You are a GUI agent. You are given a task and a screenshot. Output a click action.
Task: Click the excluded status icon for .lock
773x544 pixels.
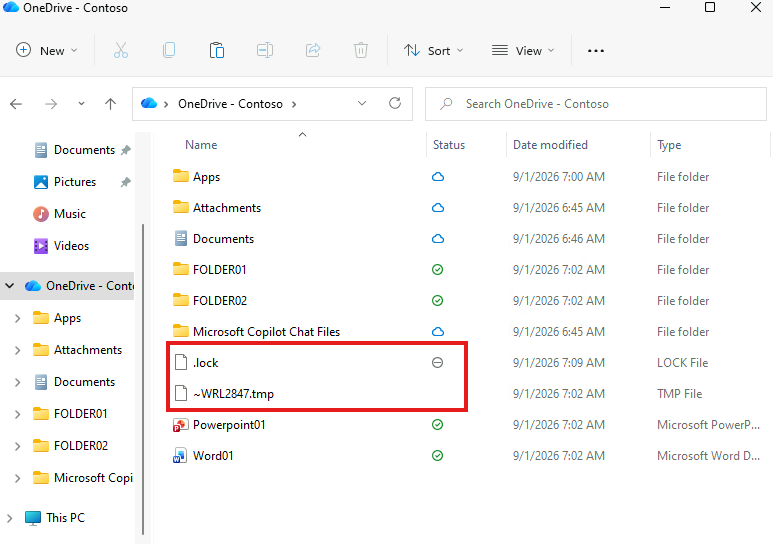point(437,363)
